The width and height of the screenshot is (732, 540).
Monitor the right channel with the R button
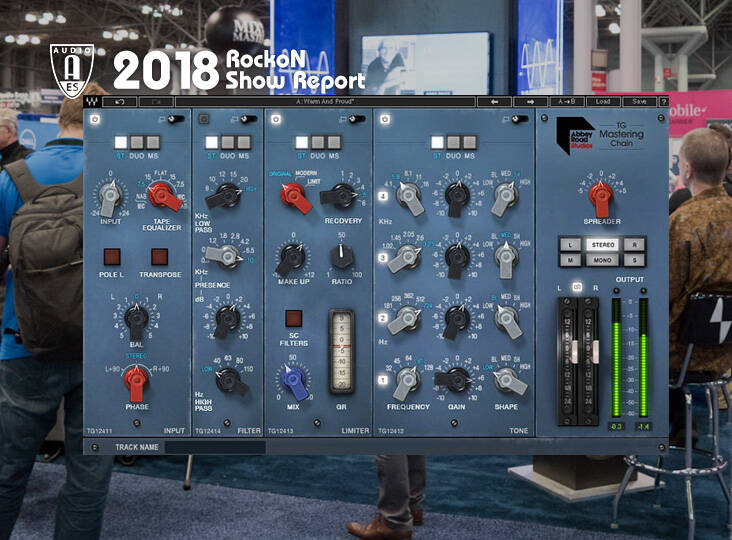coord(634,245)
